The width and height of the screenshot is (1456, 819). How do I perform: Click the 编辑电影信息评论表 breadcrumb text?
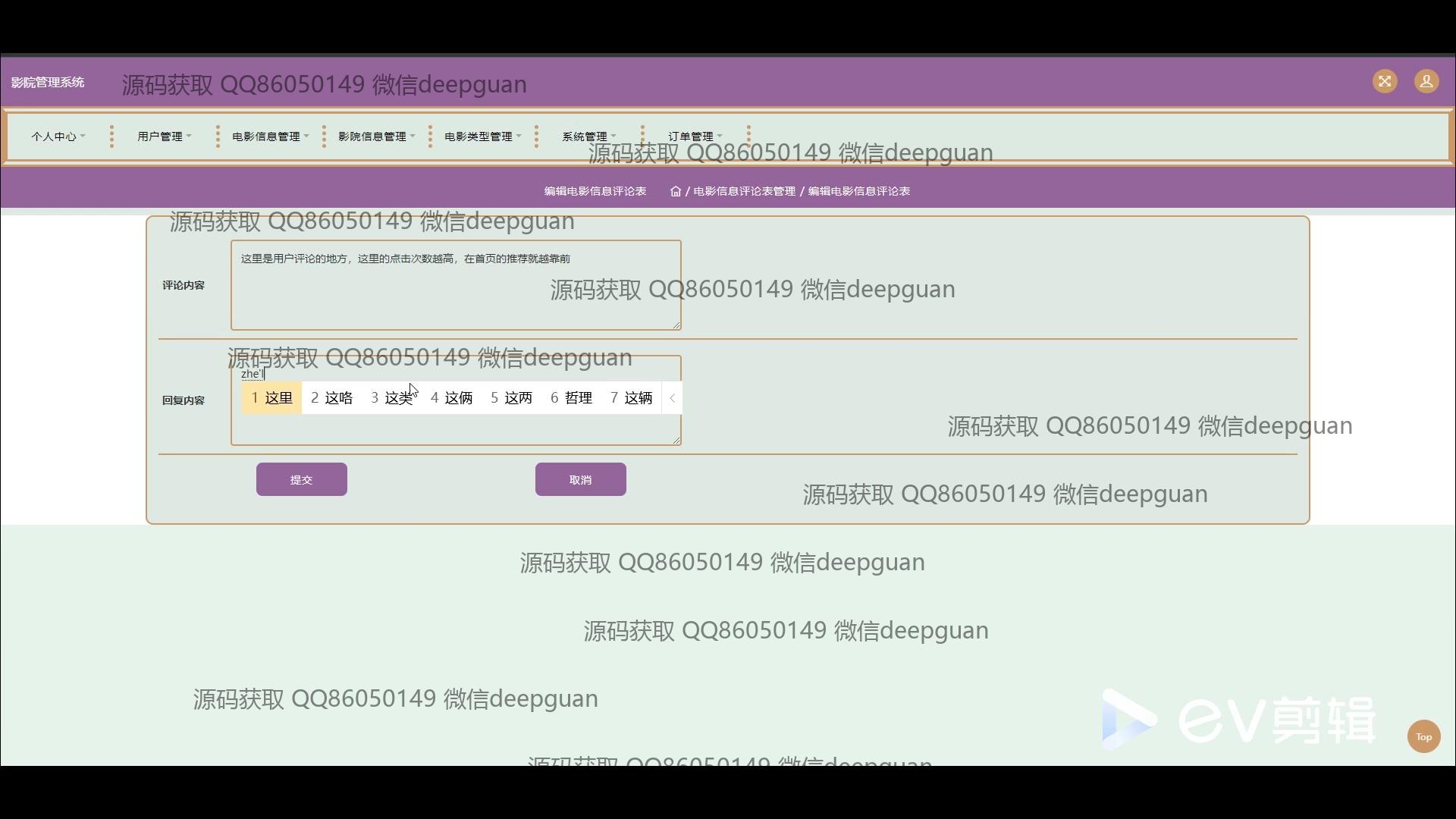859,191
